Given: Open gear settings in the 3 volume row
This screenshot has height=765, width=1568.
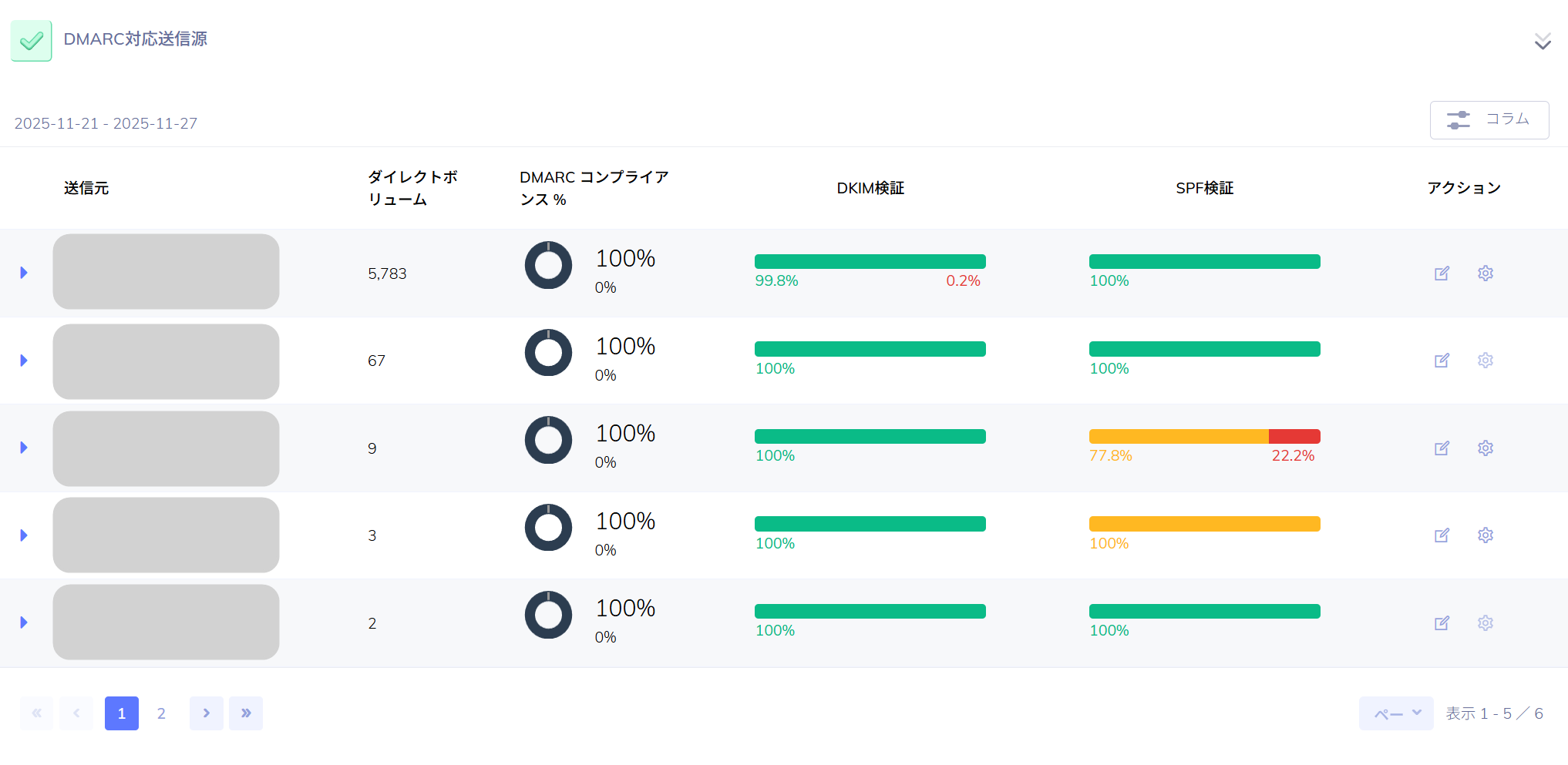Looking at the screenshot, I should pyautogui.click(x=1486, y=535).
